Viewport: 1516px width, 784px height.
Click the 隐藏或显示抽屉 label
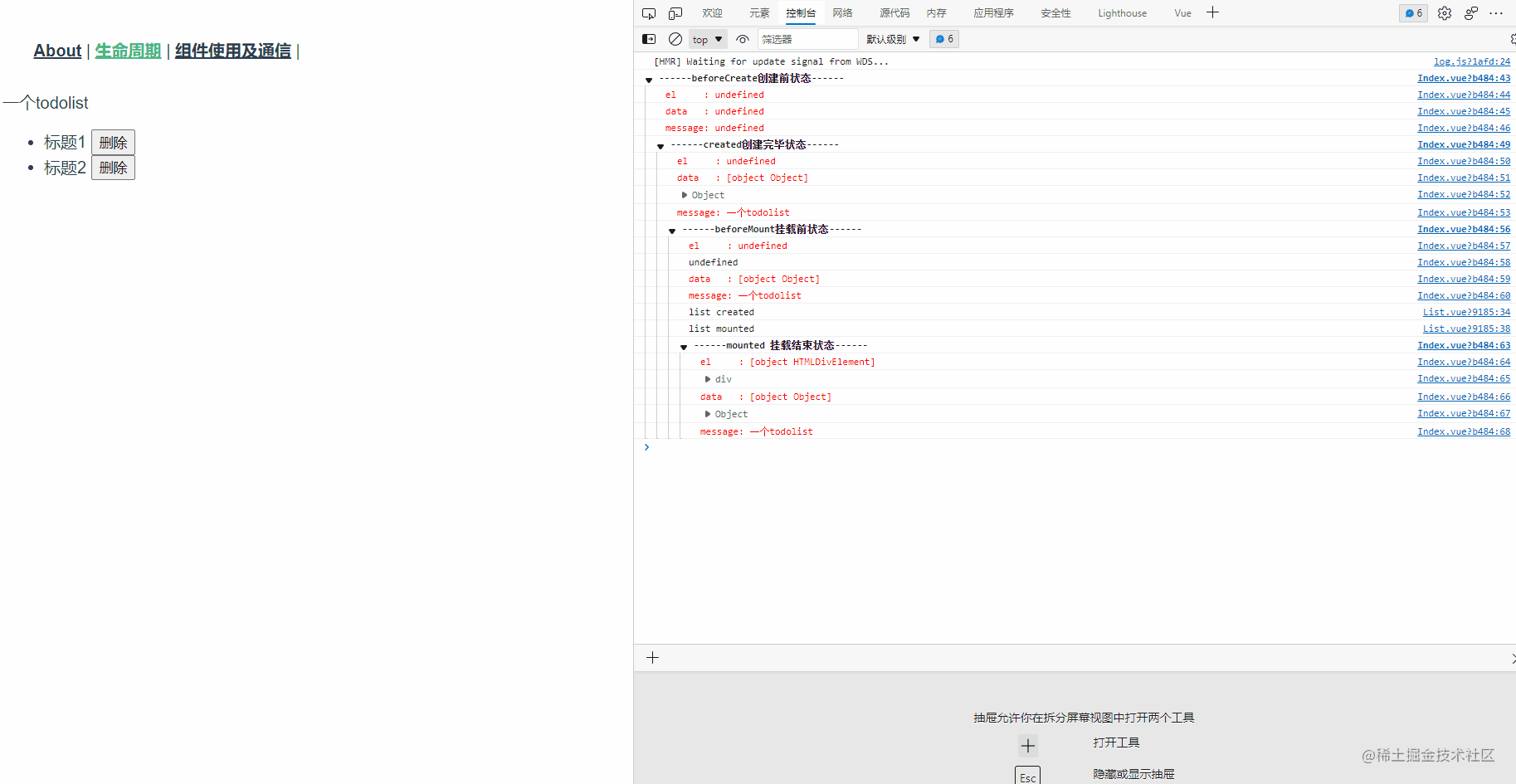tap(1133, 774)
